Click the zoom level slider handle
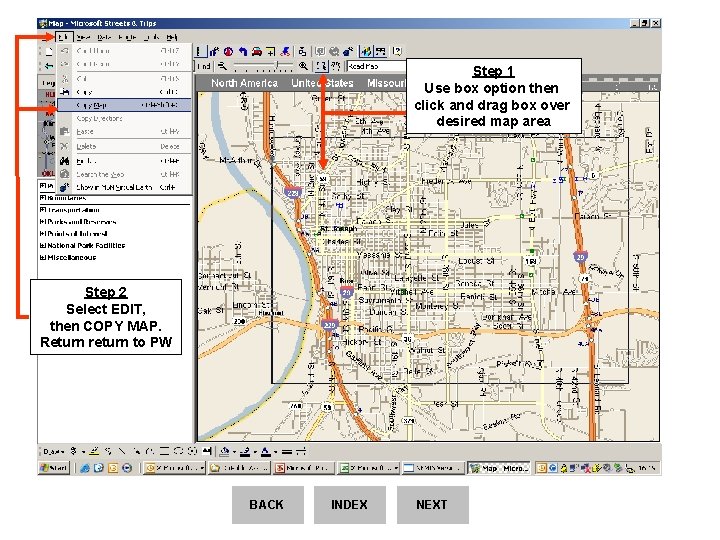Image resolution: width=720 pixels, height=540 pixels. click(x=277, y=66)
